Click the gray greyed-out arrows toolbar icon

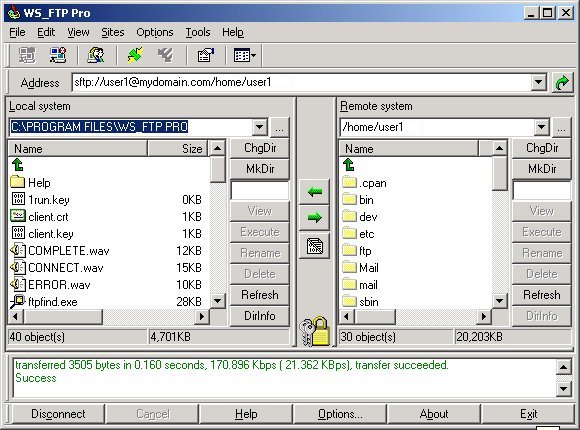click(x=165, y=56)
